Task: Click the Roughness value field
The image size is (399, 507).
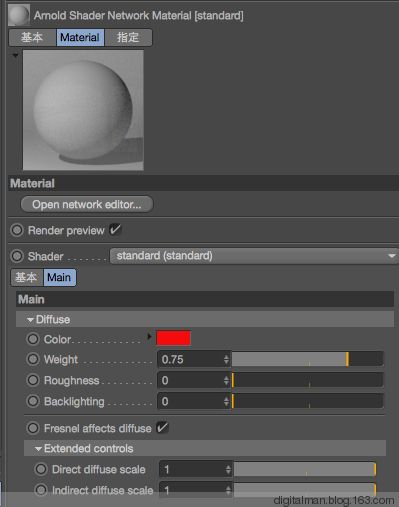Action: (x=190, y=380)
